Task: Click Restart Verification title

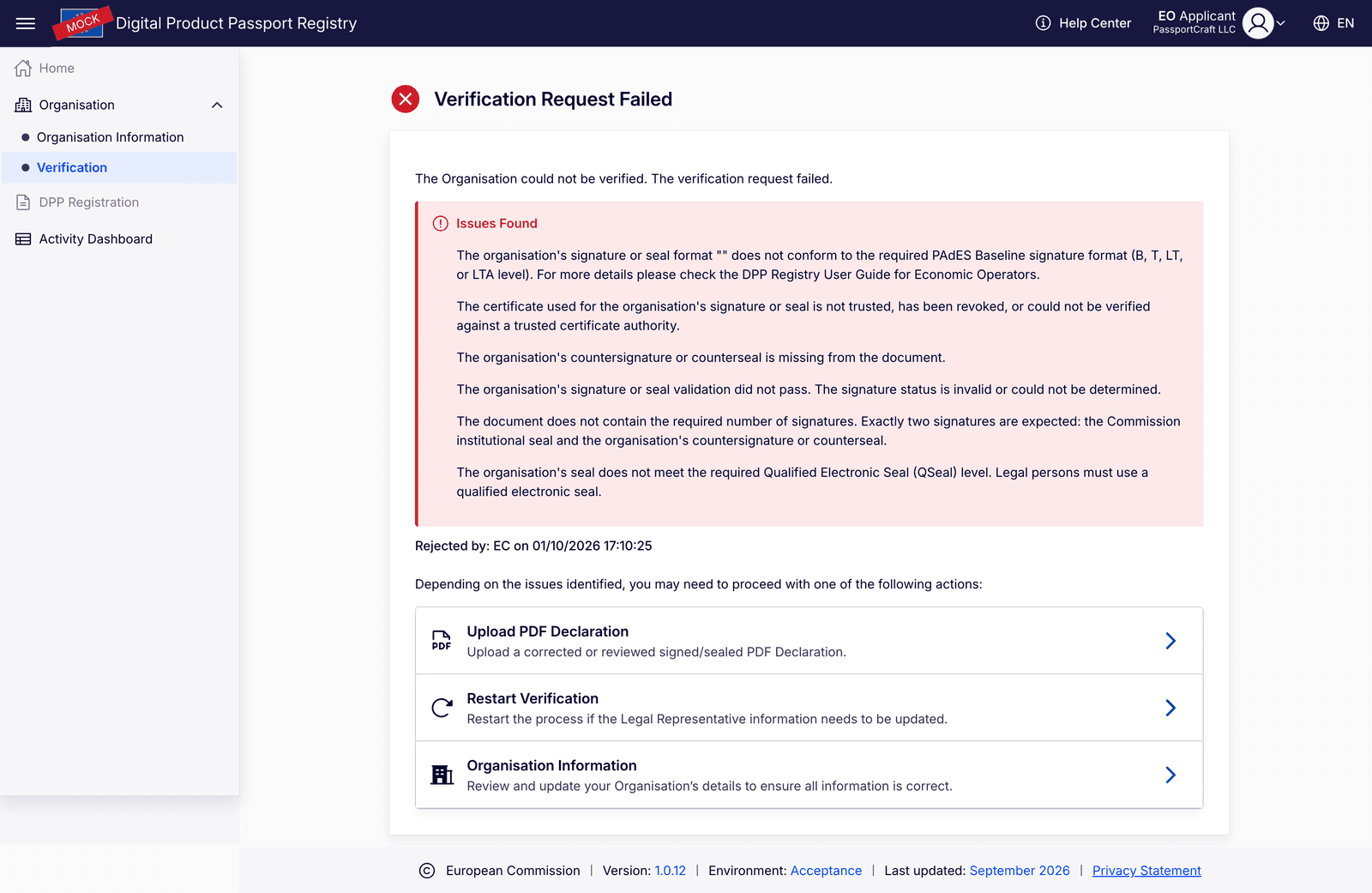Action: pos(533,698)
